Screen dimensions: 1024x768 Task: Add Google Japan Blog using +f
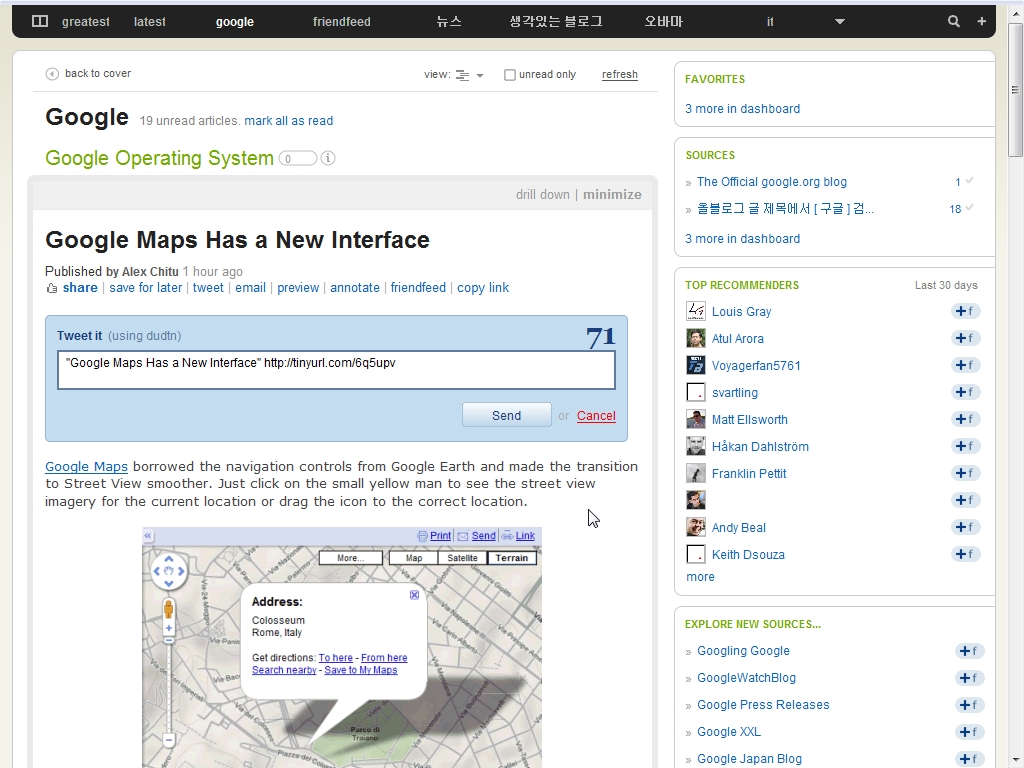pyautogui.click(x=969, y=759)
